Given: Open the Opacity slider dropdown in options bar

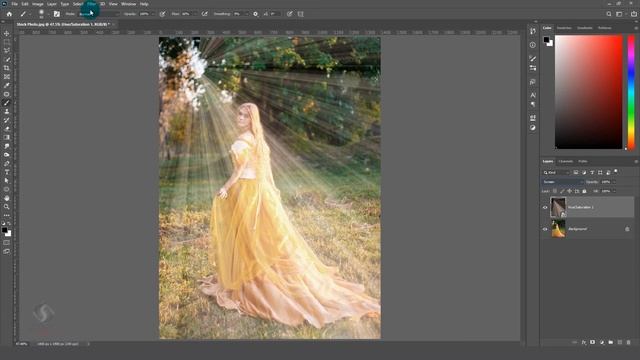Looking at the screenshot, I should pos(153,14).
